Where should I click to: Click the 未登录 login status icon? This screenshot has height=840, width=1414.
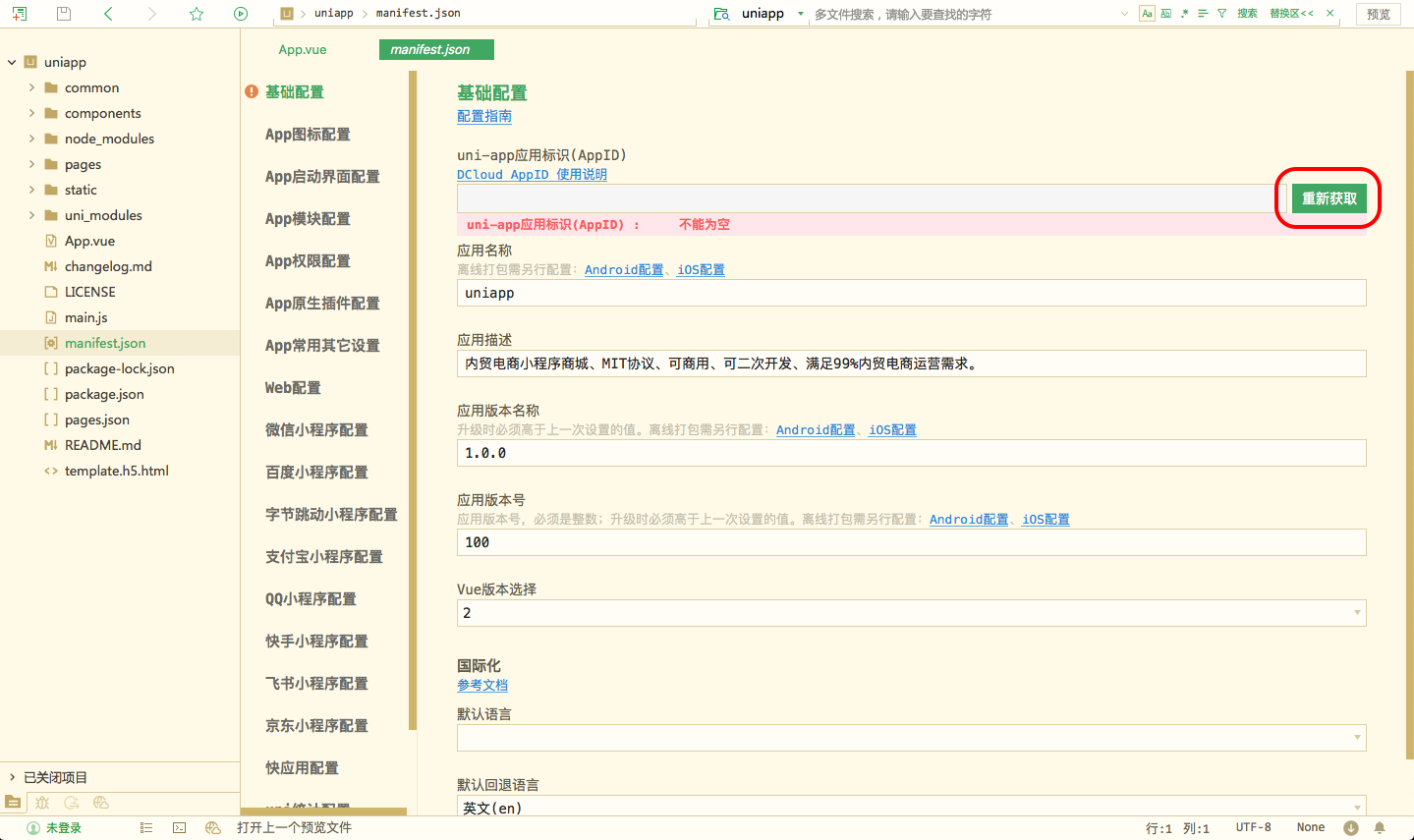(33, 828)
